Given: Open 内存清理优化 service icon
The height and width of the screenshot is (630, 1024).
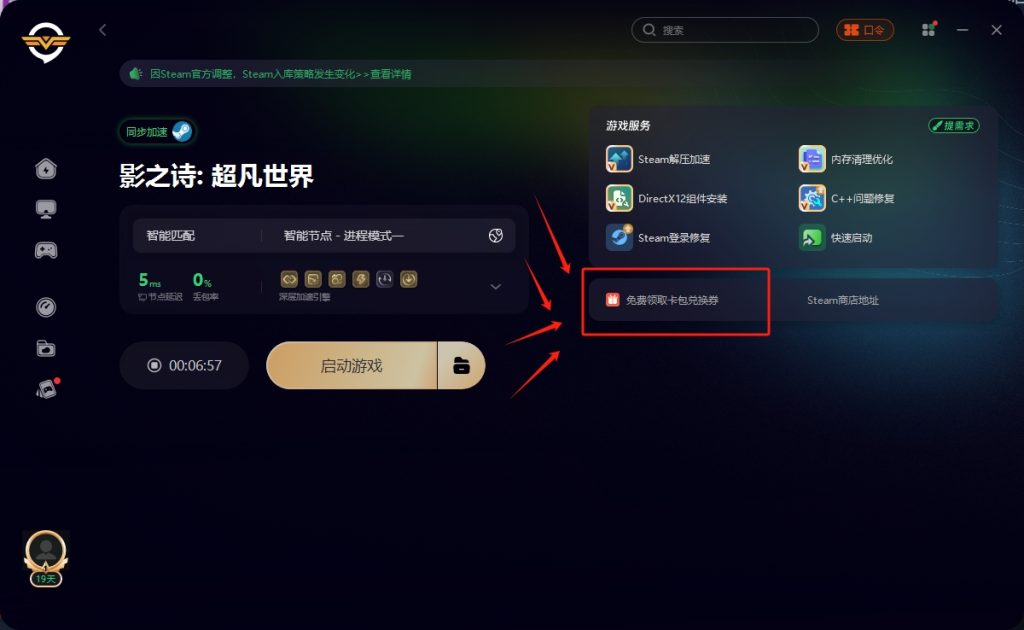Looking at the screenshot, I should 812,159.
